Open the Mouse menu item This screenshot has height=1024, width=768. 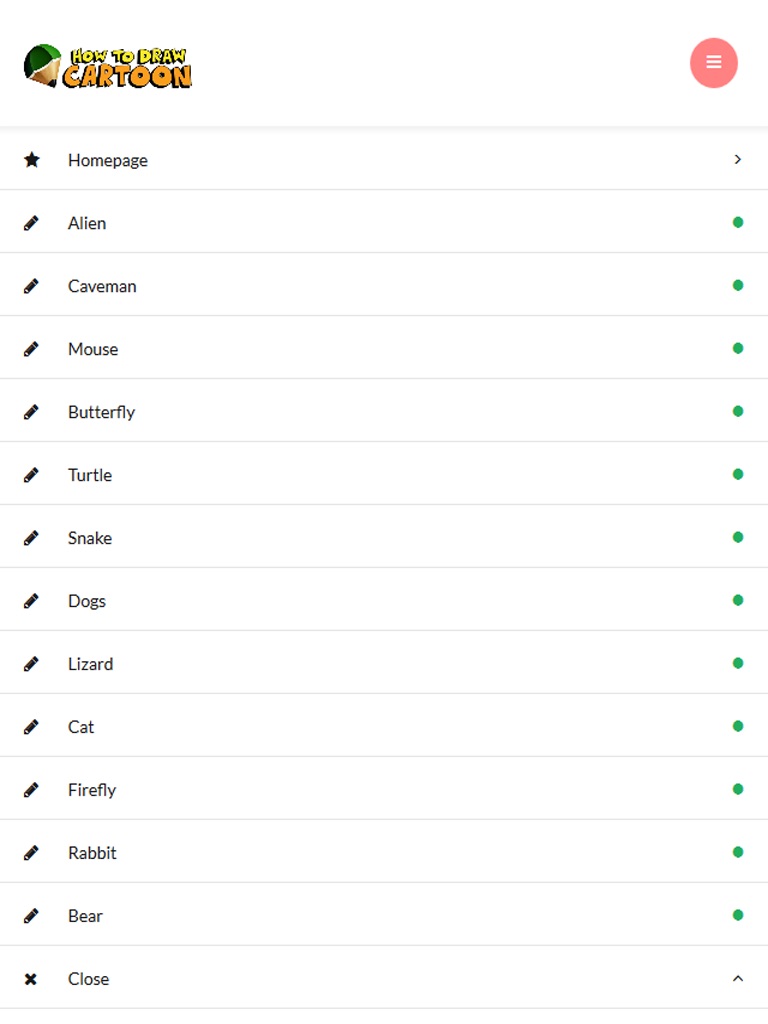[x=93, y=349]
